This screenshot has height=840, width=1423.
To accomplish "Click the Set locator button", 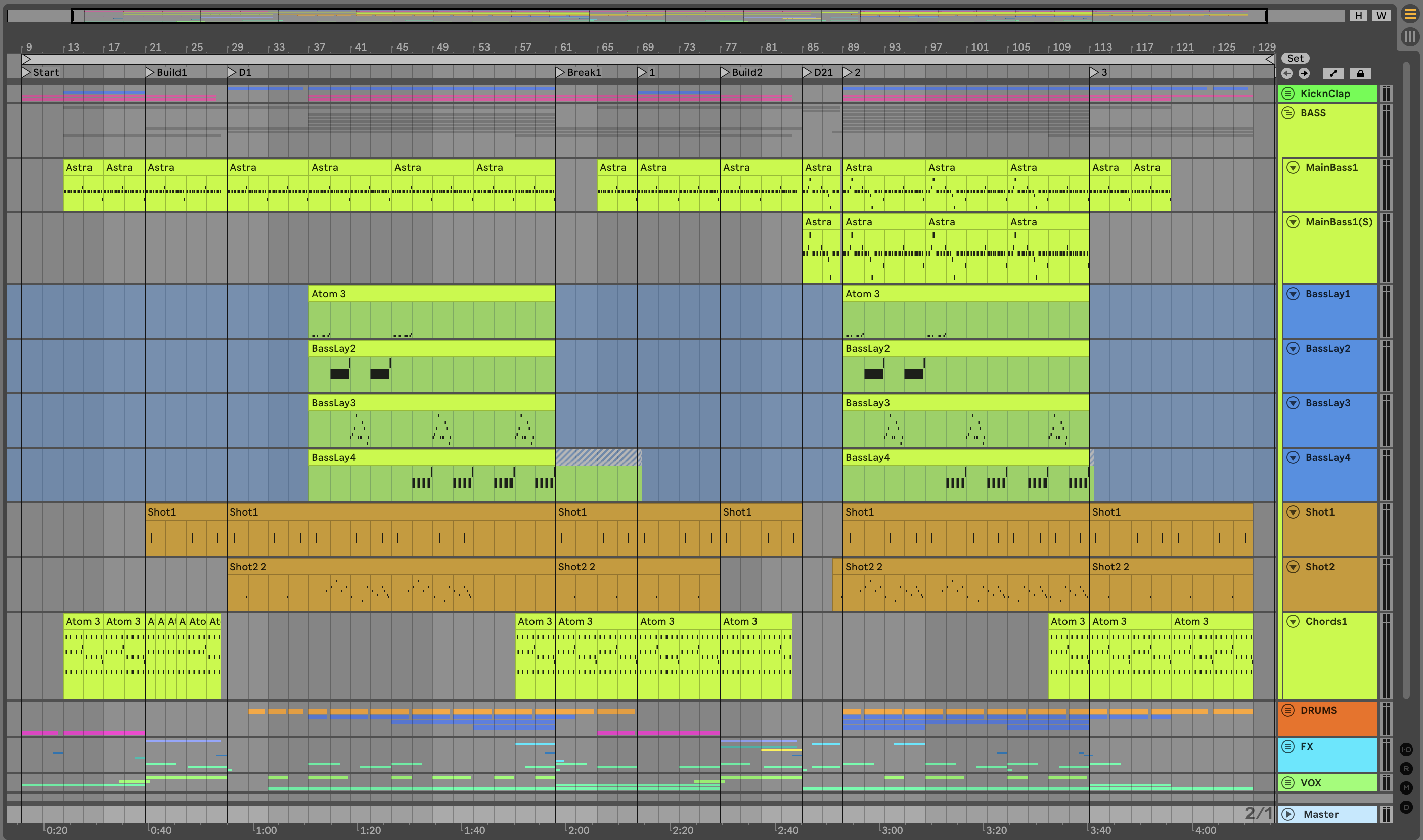I will click(x=1295, y=58).
